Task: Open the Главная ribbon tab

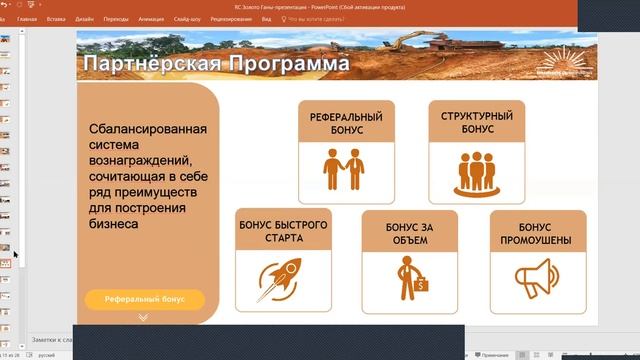Action: (x=27, y=19)
